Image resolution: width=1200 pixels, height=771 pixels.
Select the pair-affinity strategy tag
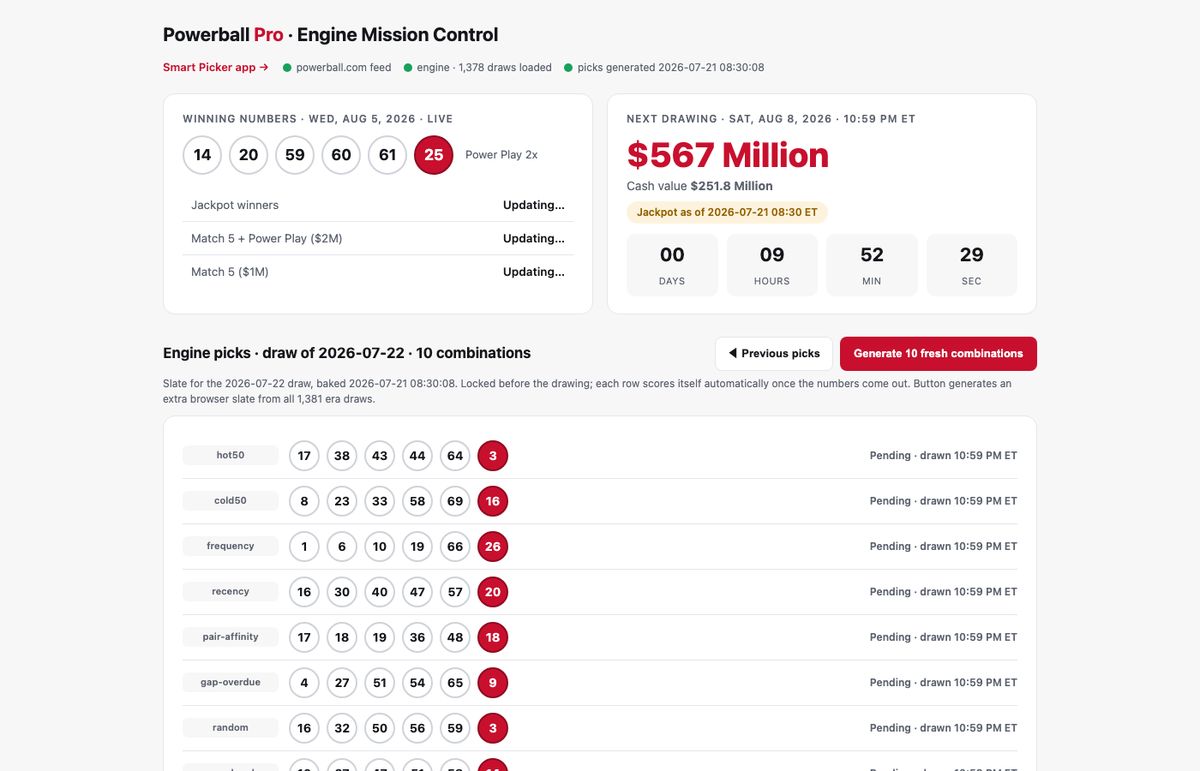230,637
